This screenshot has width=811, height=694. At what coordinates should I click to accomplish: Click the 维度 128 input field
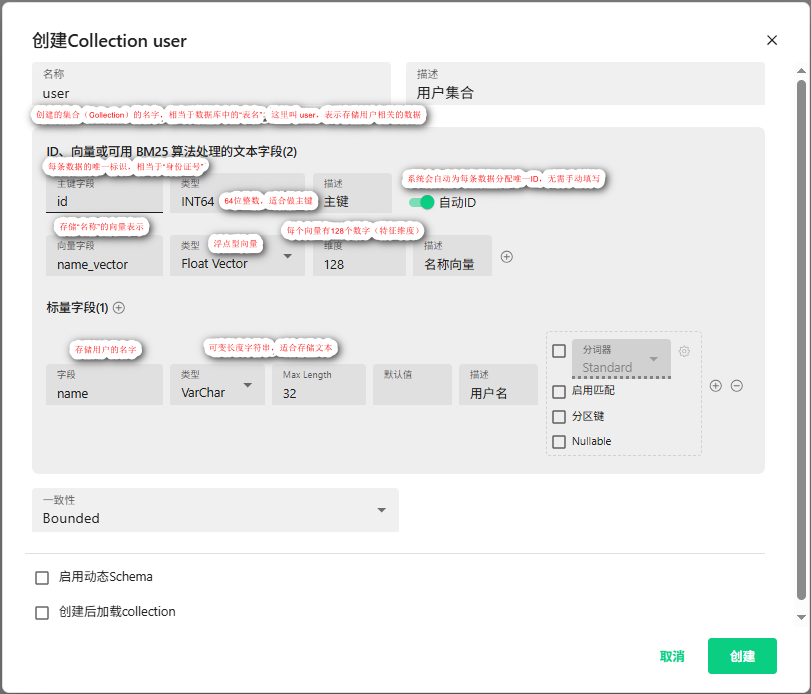[x=359, y=264]
